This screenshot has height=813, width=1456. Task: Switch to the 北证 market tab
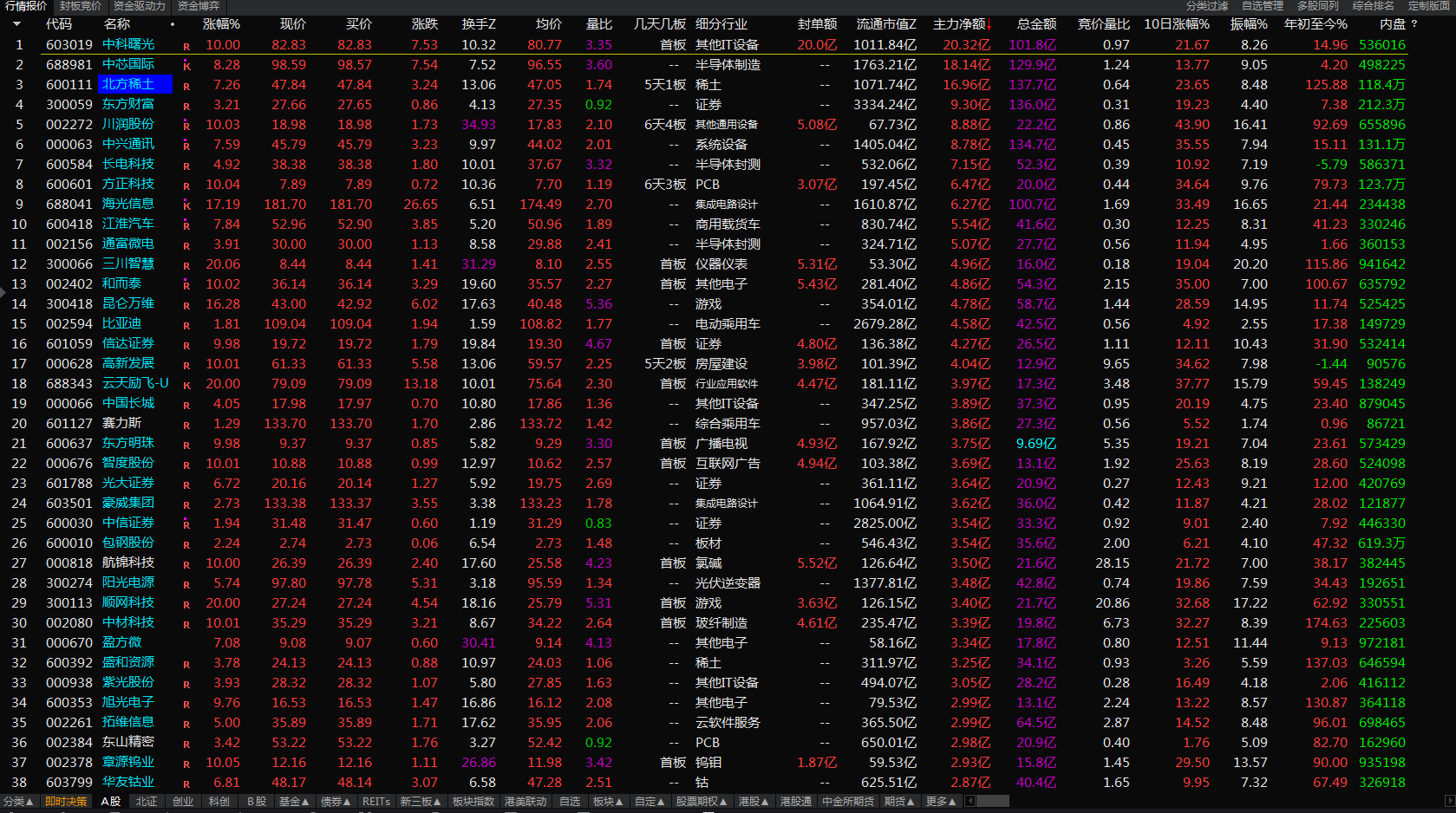(147, 802)
